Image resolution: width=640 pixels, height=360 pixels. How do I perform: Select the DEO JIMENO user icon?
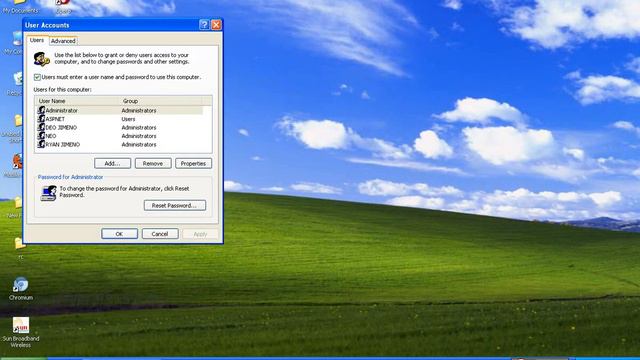[x=41, y=127]
